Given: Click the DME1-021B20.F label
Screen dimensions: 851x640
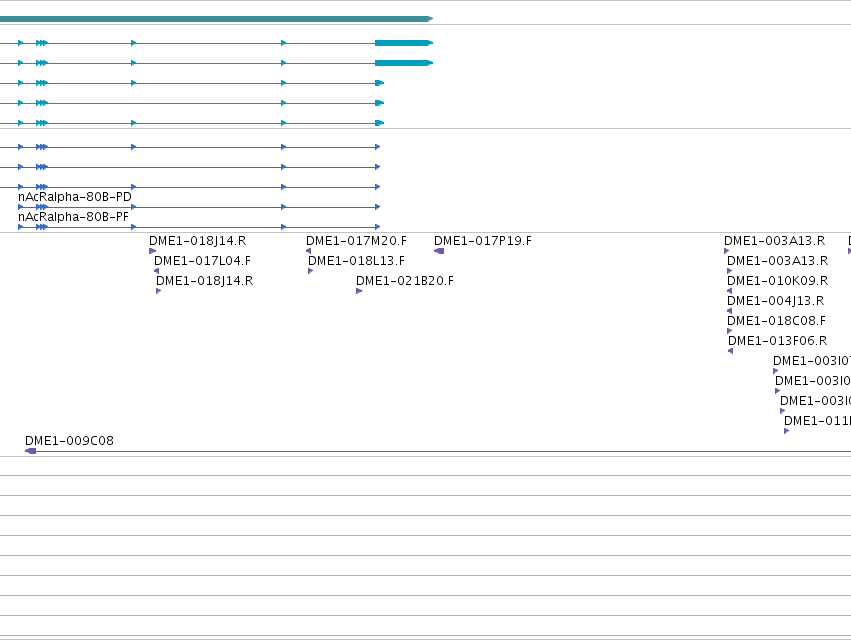Looking at the screenshot, I should tap(405, 281).
